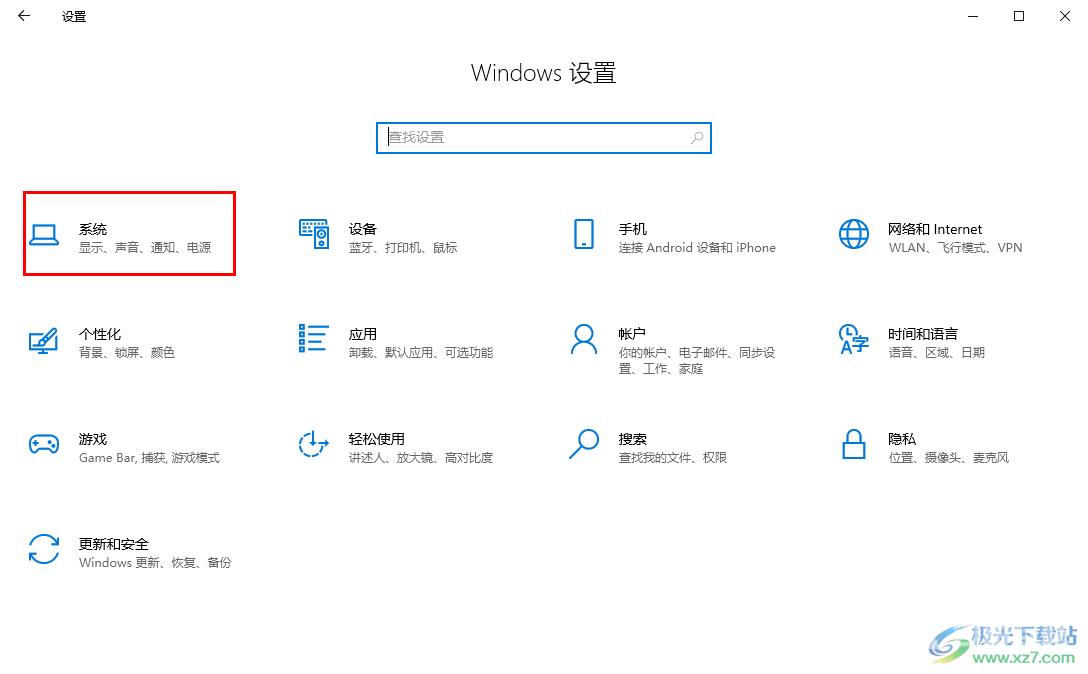Click 连接 Android 设备和 iPhone text
The image size is (1088, 674).
click(697, 248)
